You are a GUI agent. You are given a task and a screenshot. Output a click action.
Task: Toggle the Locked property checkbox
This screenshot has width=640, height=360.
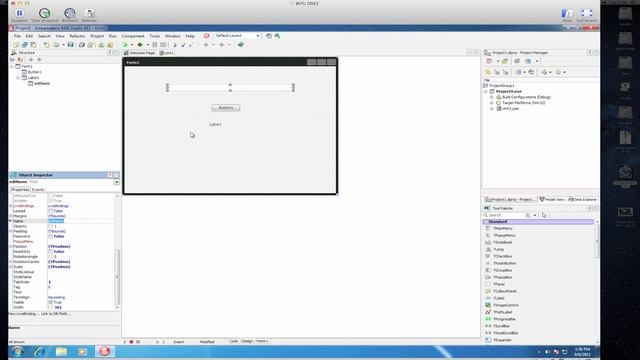pyautogui.click(x=51, y=211)
